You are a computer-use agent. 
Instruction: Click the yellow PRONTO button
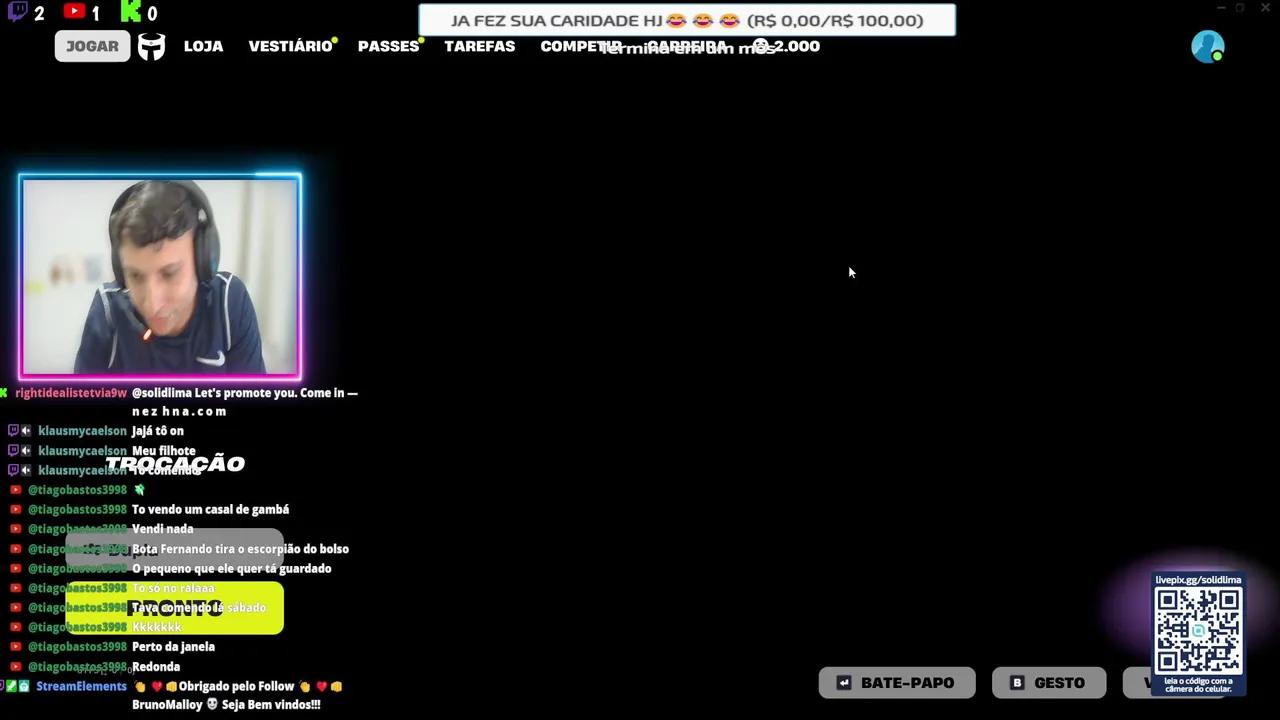tap(175, 608)
